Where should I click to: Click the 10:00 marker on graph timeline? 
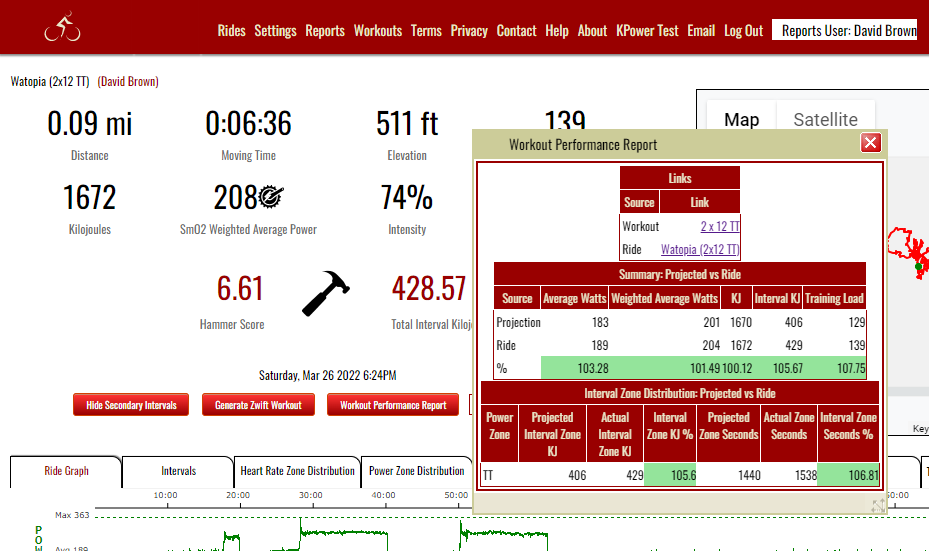[165, 495]
